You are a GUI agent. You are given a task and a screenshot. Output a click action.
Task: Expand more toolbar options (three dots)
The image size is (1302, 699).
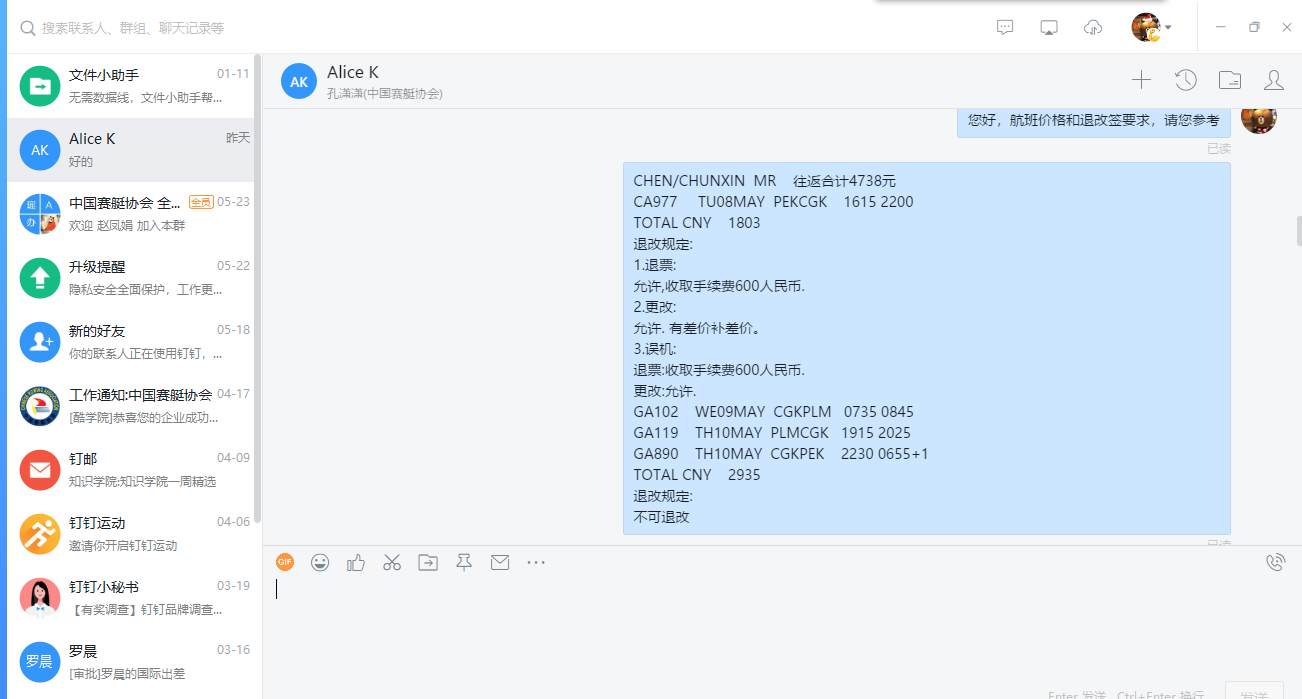click(536, 563)
